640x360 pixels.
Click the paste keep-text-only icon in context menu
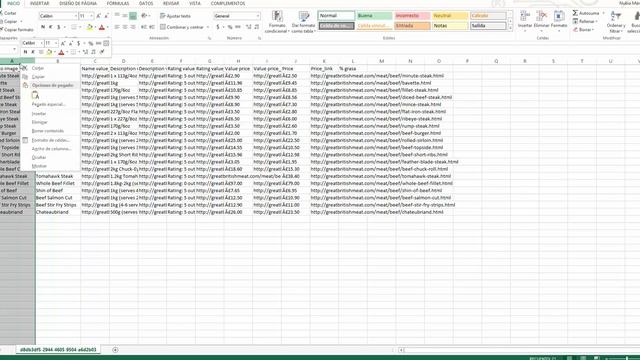(36, 96)
